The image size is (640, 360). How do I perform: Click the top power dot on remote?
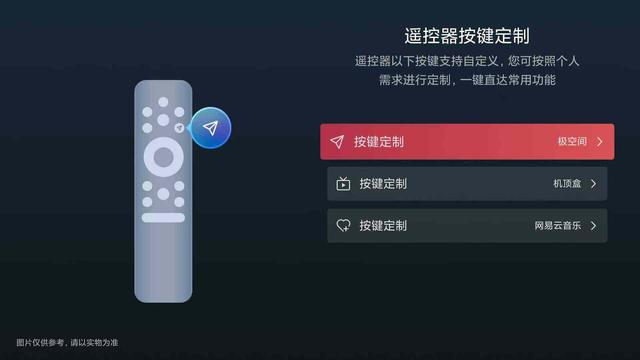163,102
